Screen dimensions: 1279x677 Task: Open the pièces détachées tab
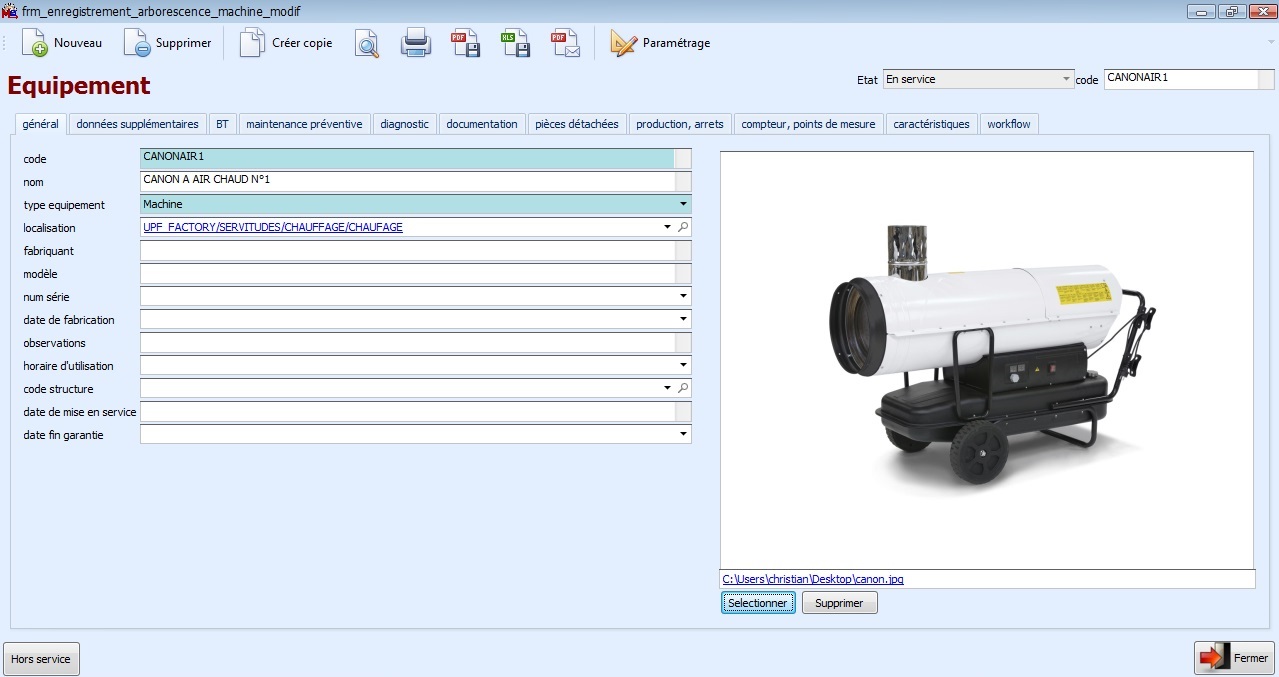click(577, 124)
